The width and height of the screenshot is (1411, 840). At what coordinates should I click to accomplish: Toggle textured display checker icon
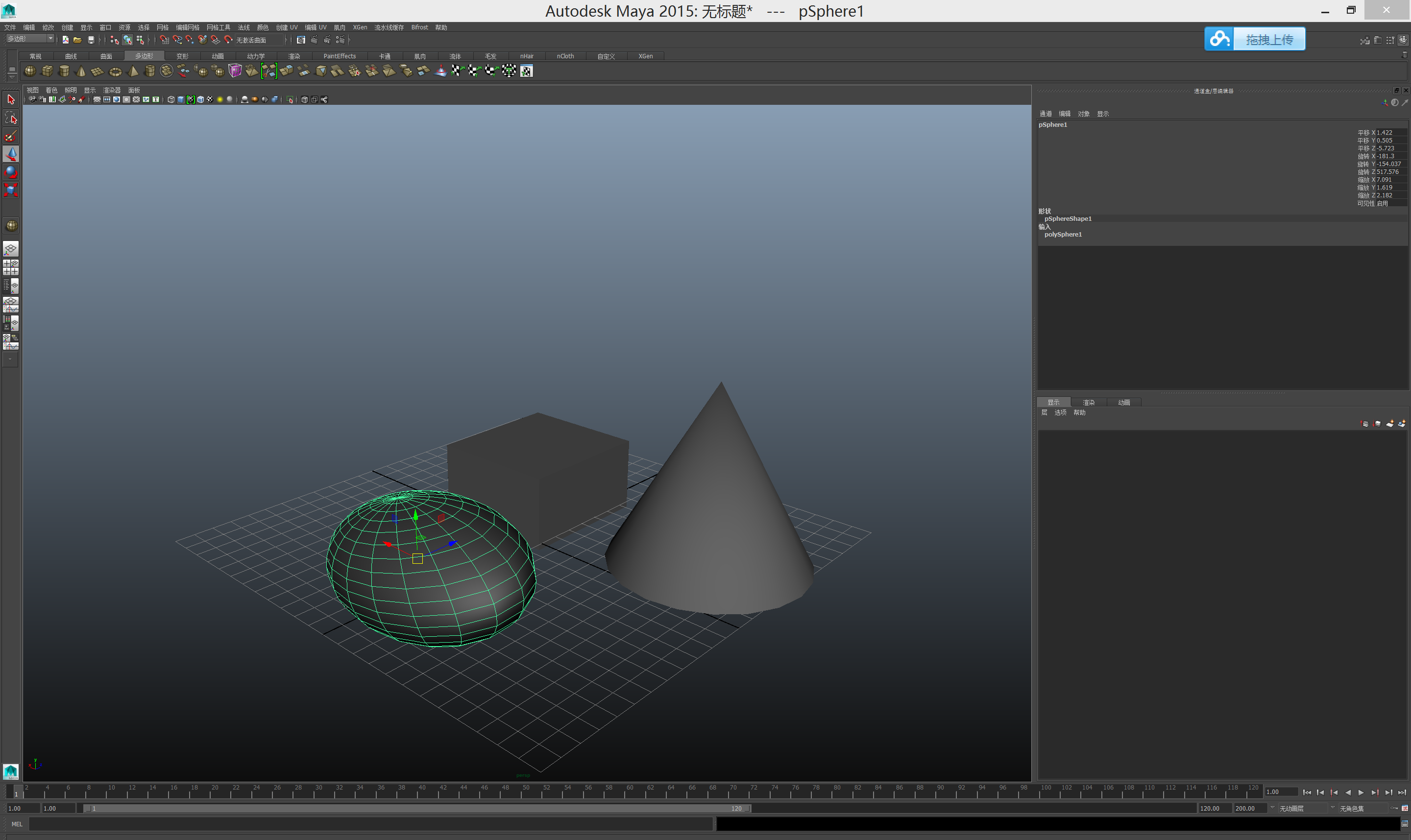pyautogui.click(x=210, y=99)
